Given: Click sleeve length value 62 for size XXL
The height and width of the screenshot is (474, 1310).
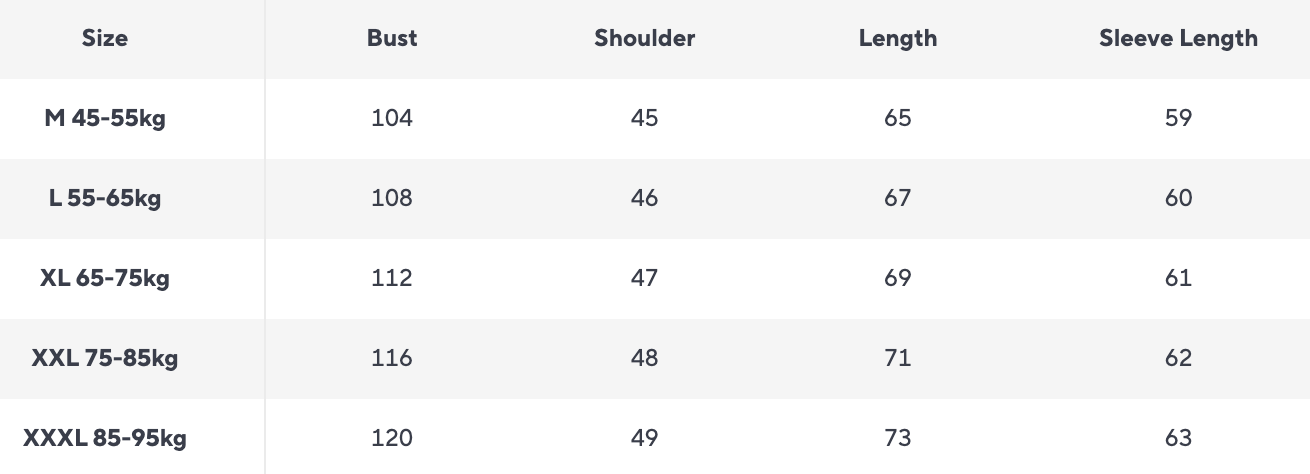Looking at the screenshot, I should pos(1178,358).
